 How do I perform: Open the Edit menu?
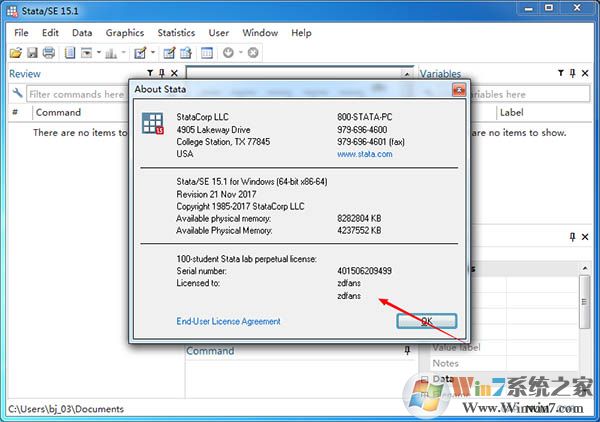(51, 33)
